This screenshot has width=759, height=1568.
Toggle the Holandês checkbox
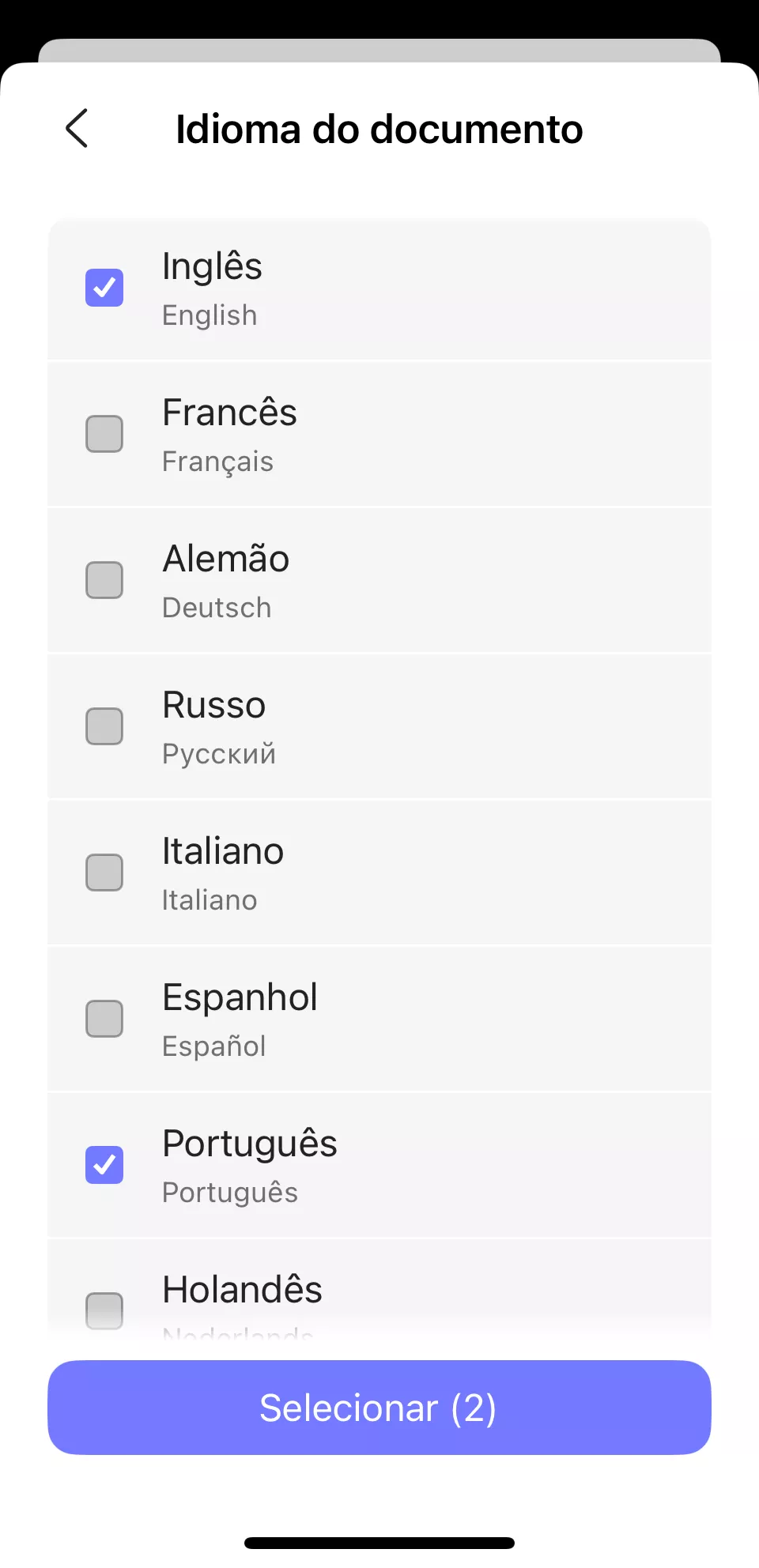coord(104,1310)
